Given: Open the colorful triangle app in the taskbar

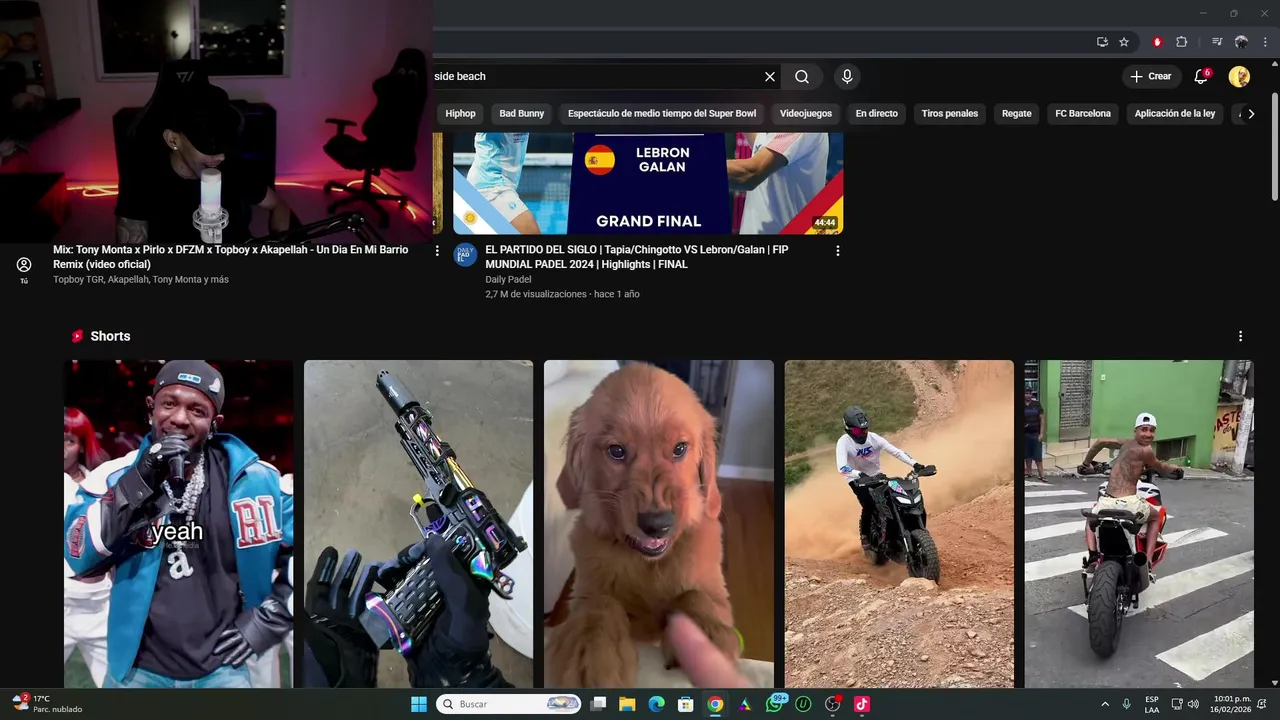Looking at the screenshot, I should (x=744, y=704).
